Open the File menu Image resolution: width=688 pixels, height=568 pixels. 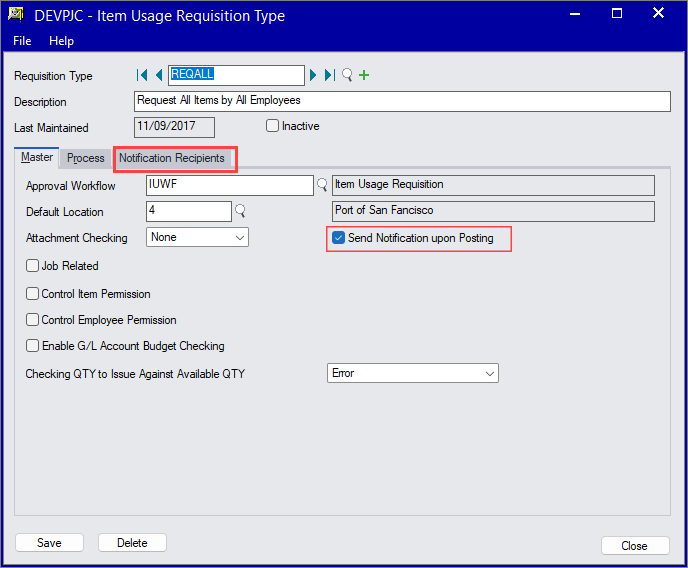point(22,41)
